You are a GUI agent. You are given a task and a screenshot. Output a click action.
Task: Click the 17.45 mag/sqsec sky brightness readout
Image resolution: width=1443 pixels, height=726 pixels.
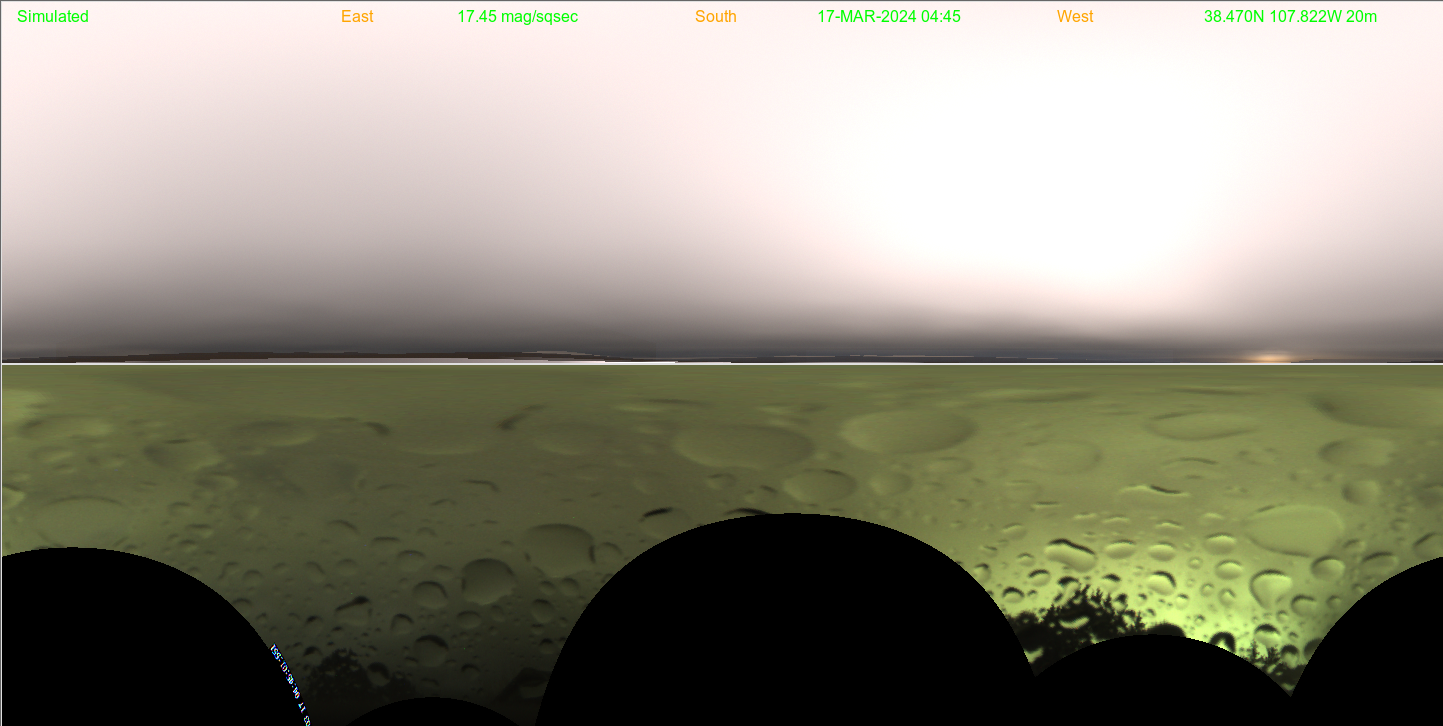pyautogui.click(x=517, y=16)
